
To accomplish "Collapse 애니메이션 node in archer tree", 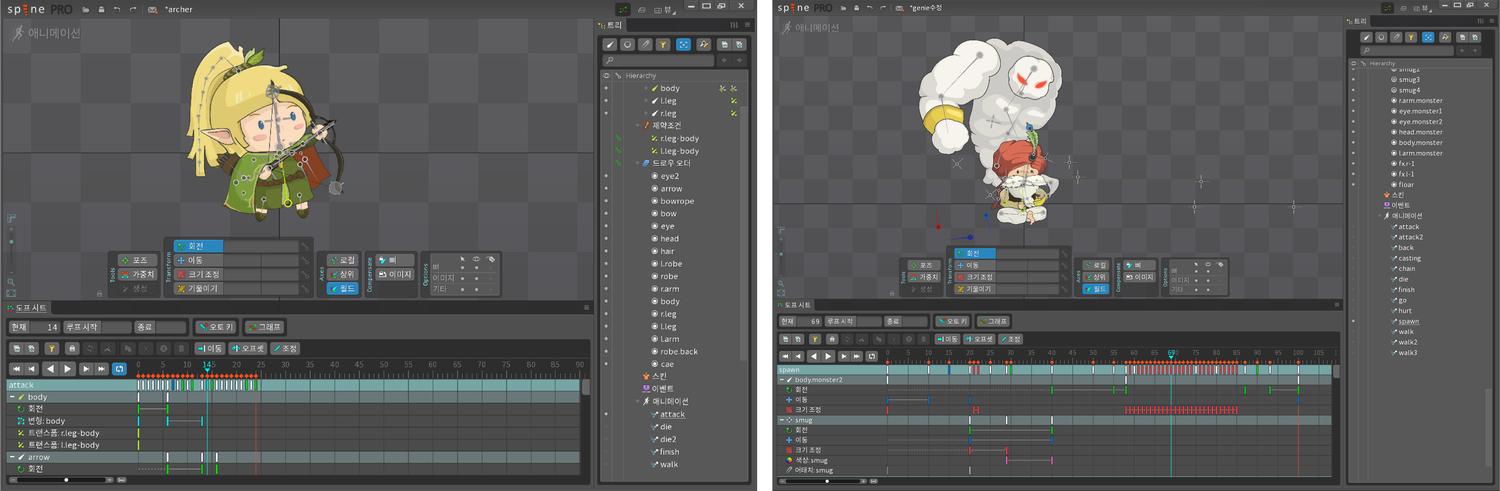I will (x=638, y=401).
